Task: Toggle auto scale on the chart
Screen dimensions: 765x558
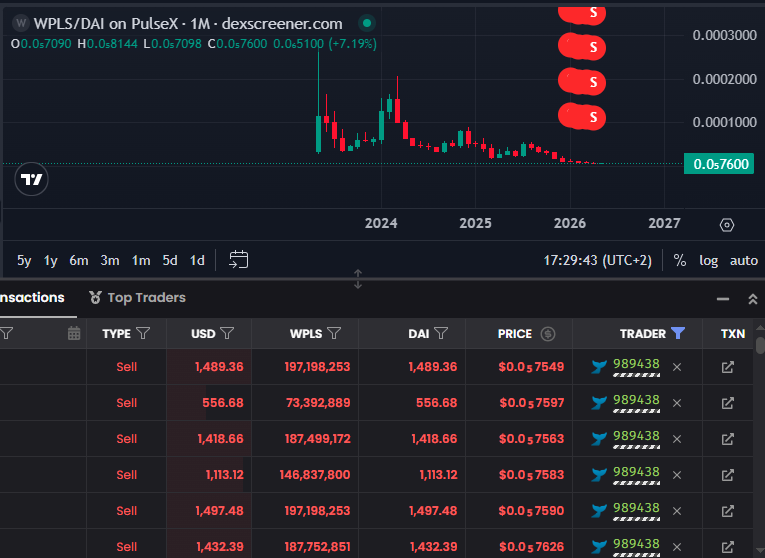Action: point(744,260)
